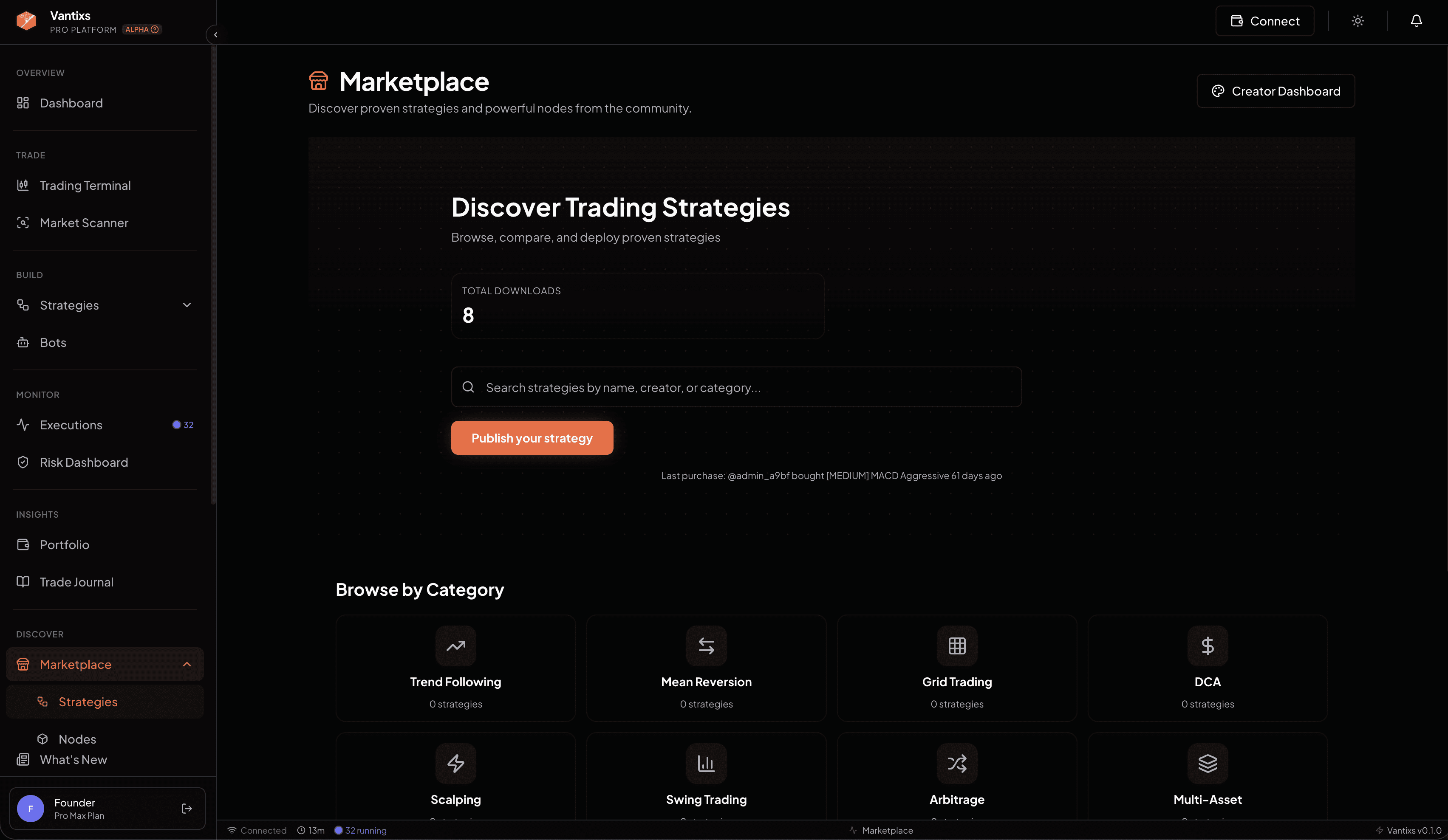
Task: Select Nodes under Marketplace
Action: click(x=77, y=739)
